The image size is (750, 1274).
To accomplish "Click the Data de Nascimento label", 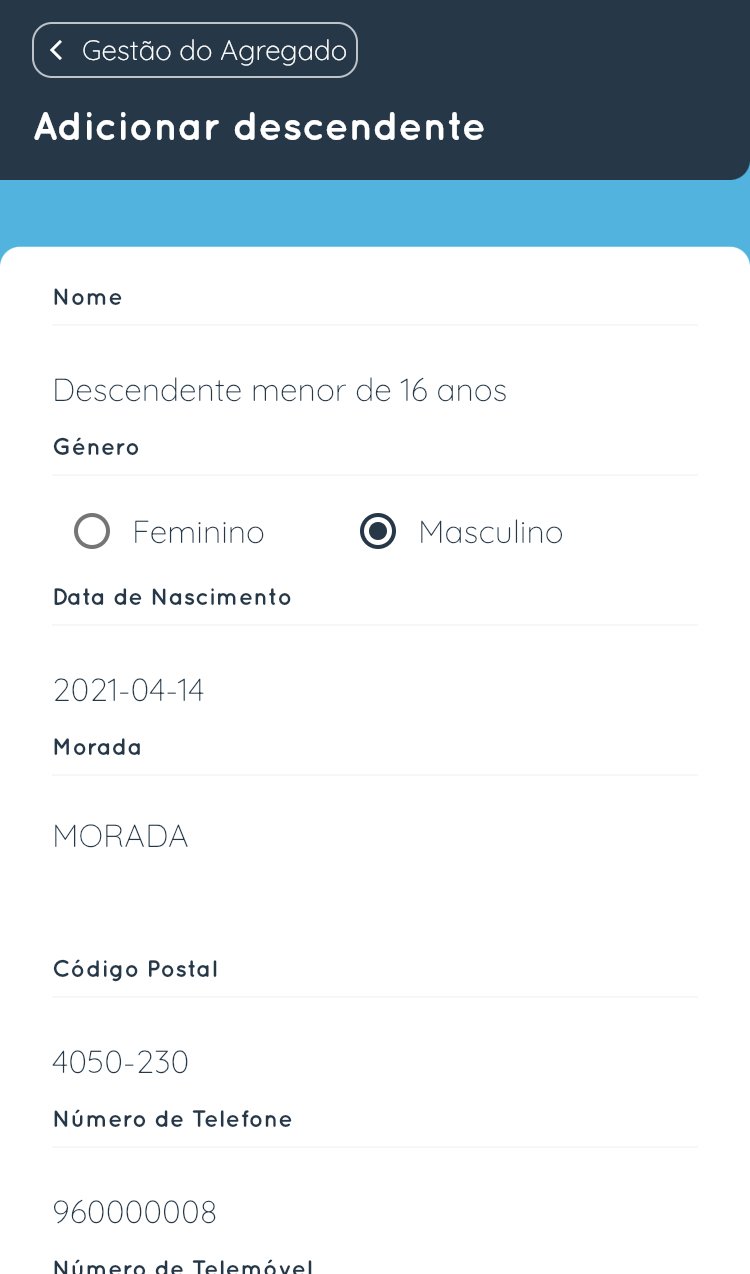I will click(x=172, y=597).
